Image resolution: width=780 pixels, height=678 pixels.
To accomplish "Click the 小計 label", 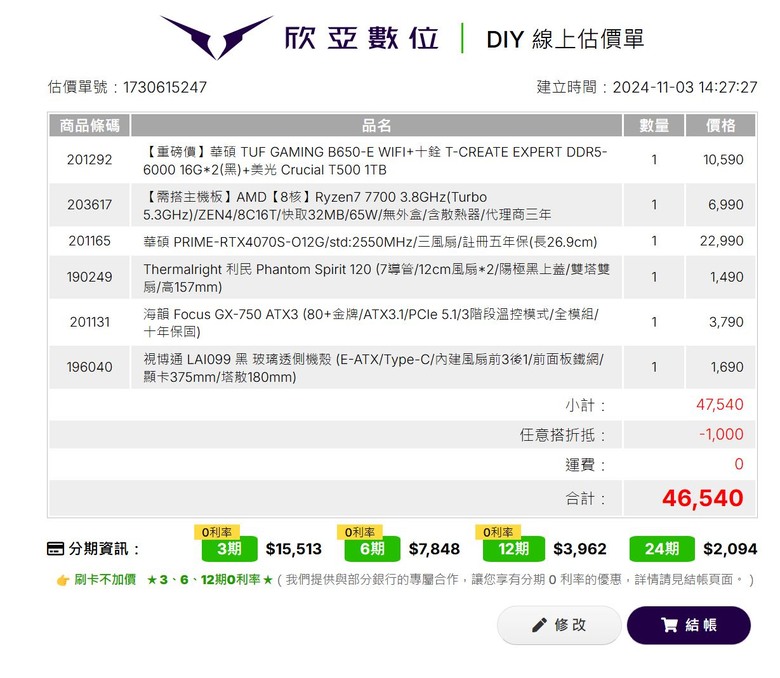I will click(x=585, y=405).
